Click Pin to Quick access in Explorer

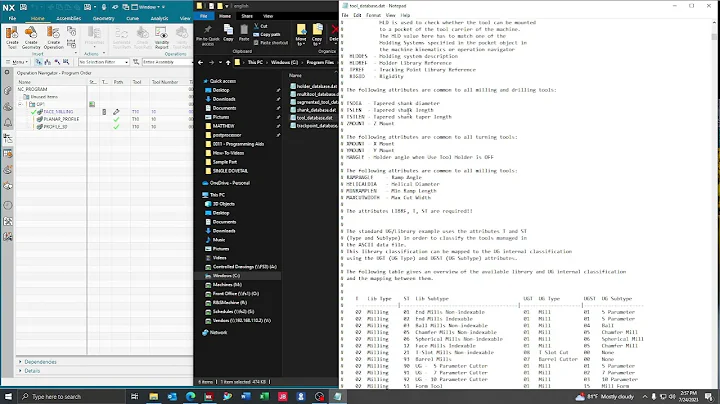click(208, 35)
